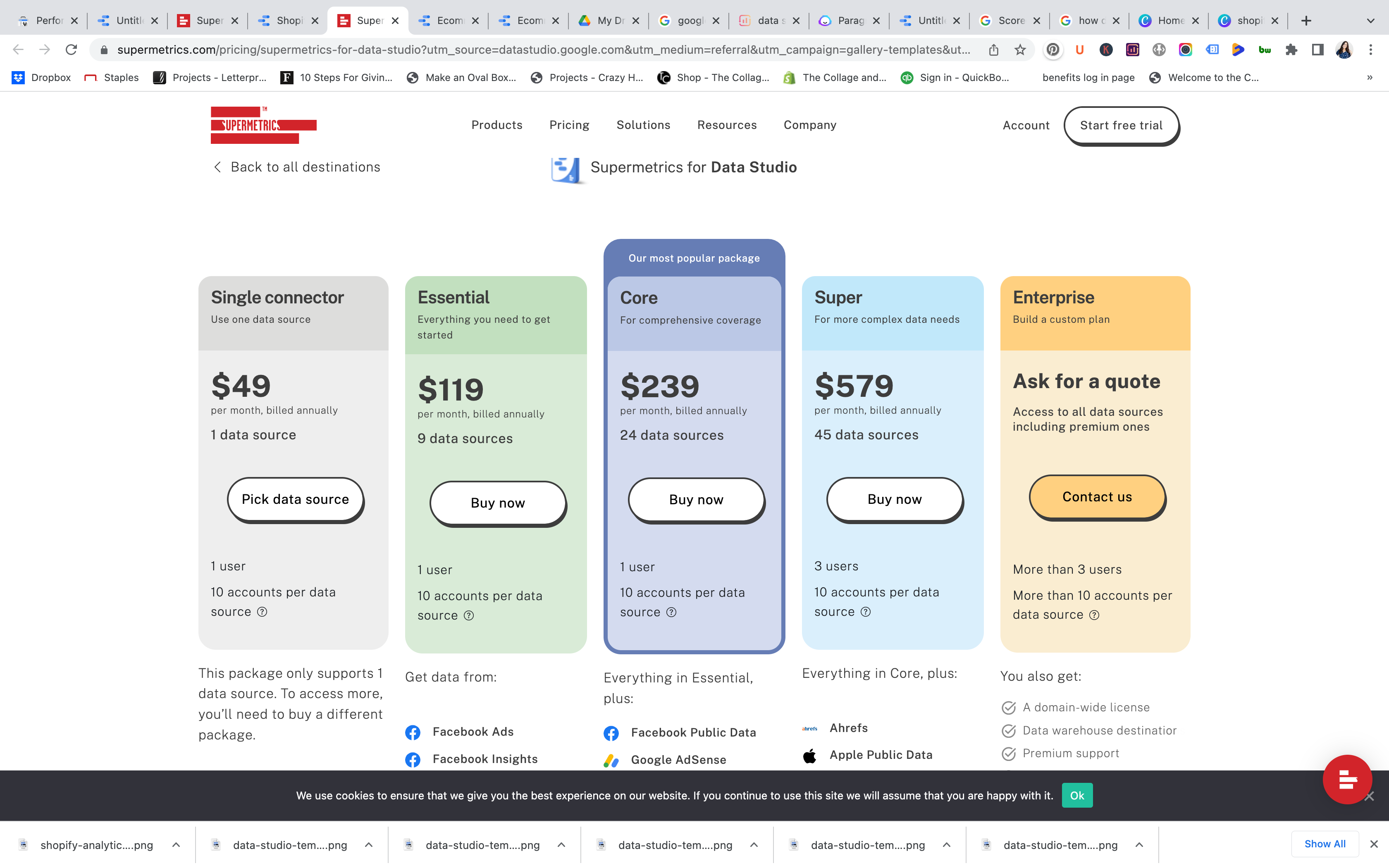Click Buy now under Super plan
The image size is (1389, 868).
(894, 499)
